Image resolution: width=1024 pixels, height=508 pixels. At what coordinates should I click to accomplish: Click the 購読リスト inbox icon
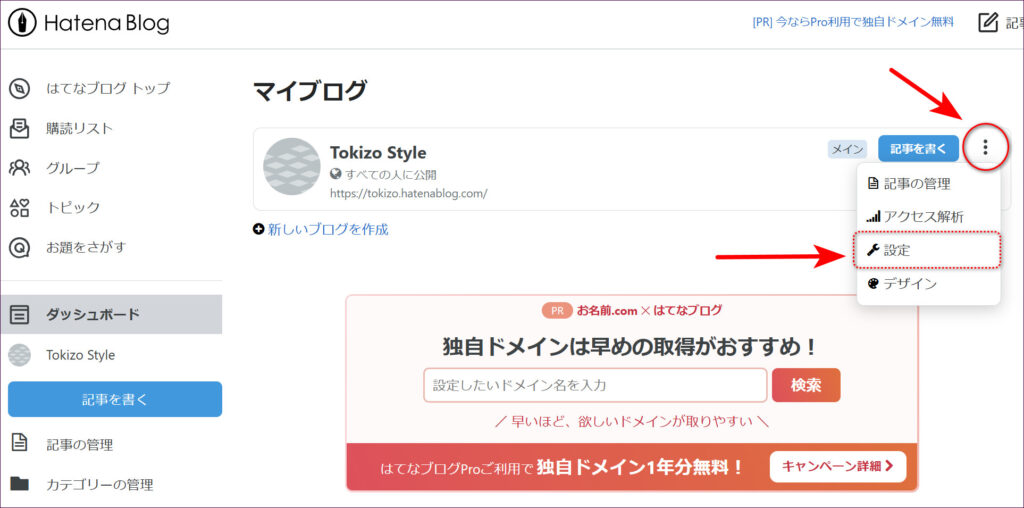(x=19, y=128)
